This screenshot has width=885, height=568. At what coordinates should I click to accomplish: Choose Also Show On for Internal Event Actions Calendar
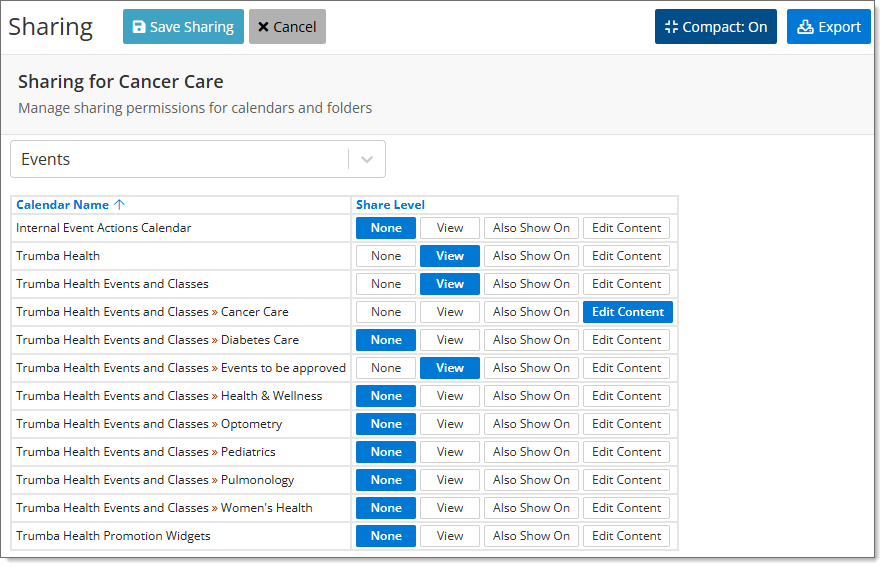coord(531,228)
